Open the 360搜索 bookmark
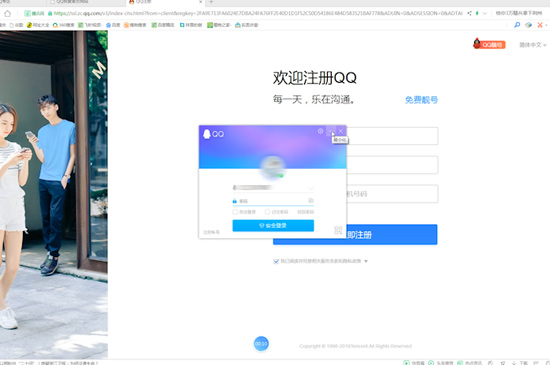Viewport: 550px width, 365px height. 63,25
